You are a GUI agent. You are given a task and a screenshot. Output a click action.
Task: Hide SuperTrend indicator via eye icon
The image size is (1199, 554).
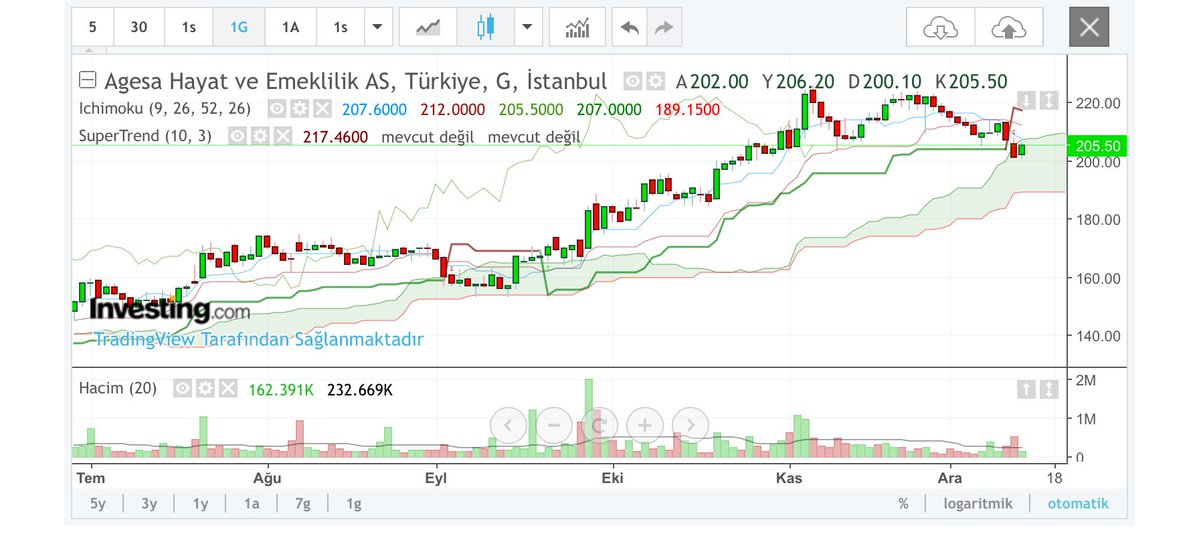click(x=237, y=136)
